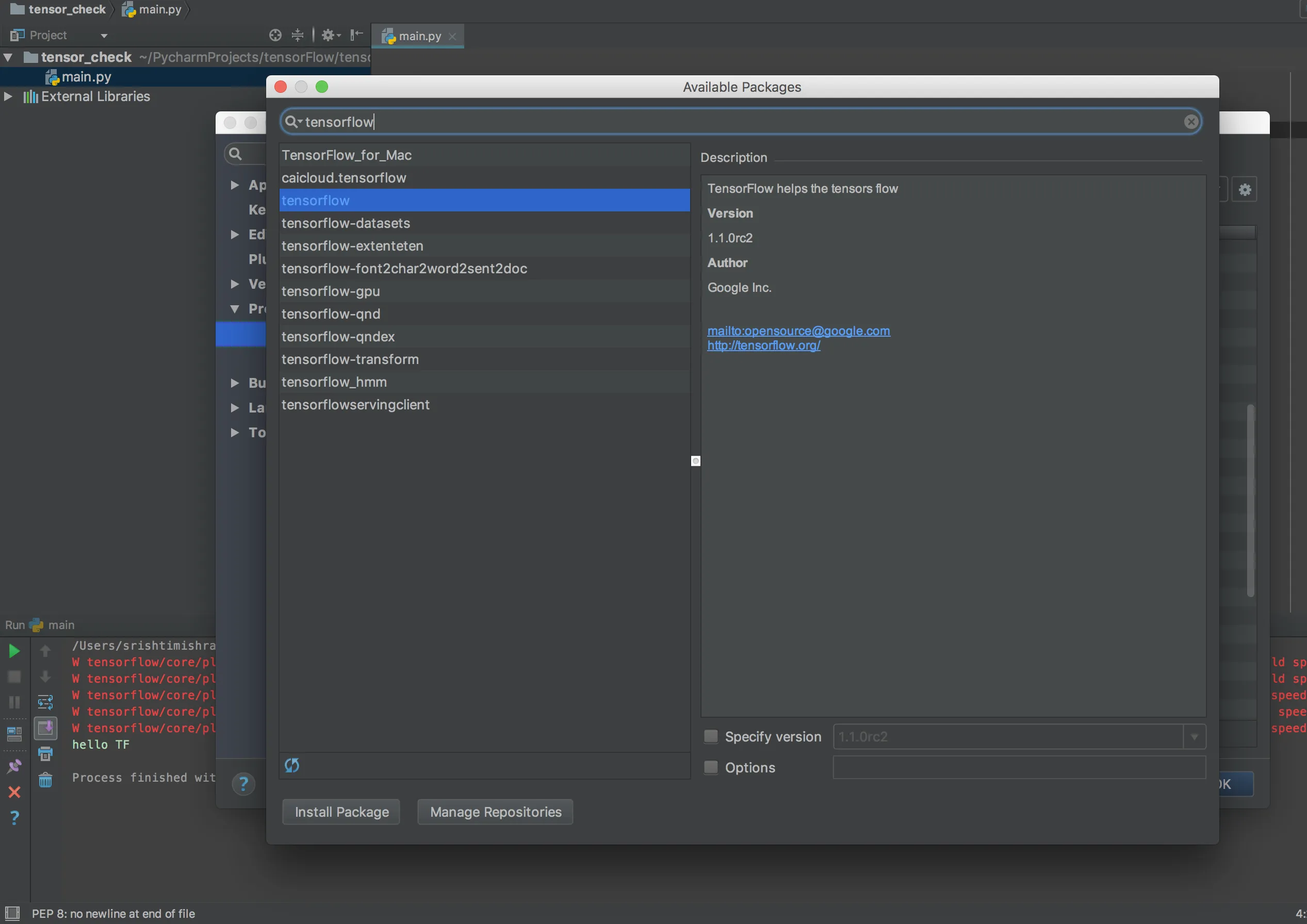This screenshot has height=924, width=1307.
Task: Open the version number dropdown arrow
Action: click(x=1194, y=736)
